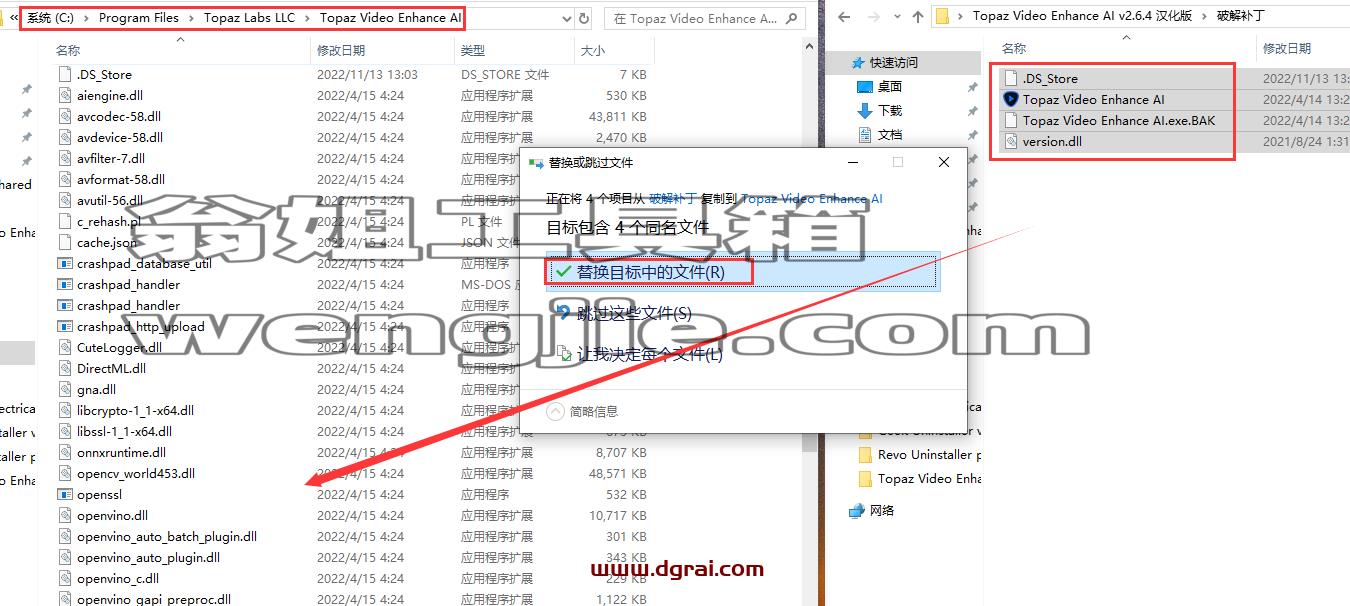Choose 跳过这些文件(S) option

(x=624, y=313)
